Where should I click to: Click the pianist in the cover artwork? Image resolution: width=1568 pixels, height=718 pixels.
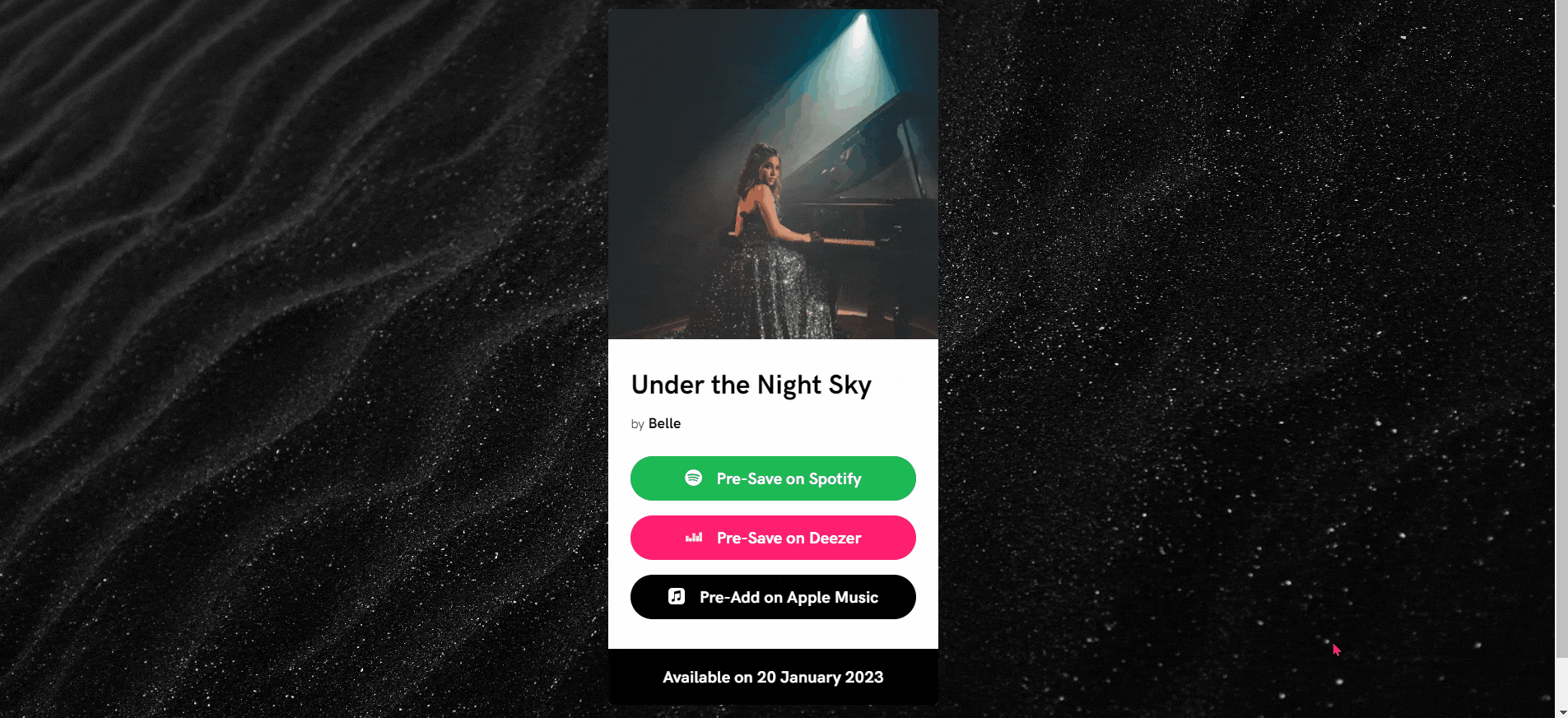point(770,247)
